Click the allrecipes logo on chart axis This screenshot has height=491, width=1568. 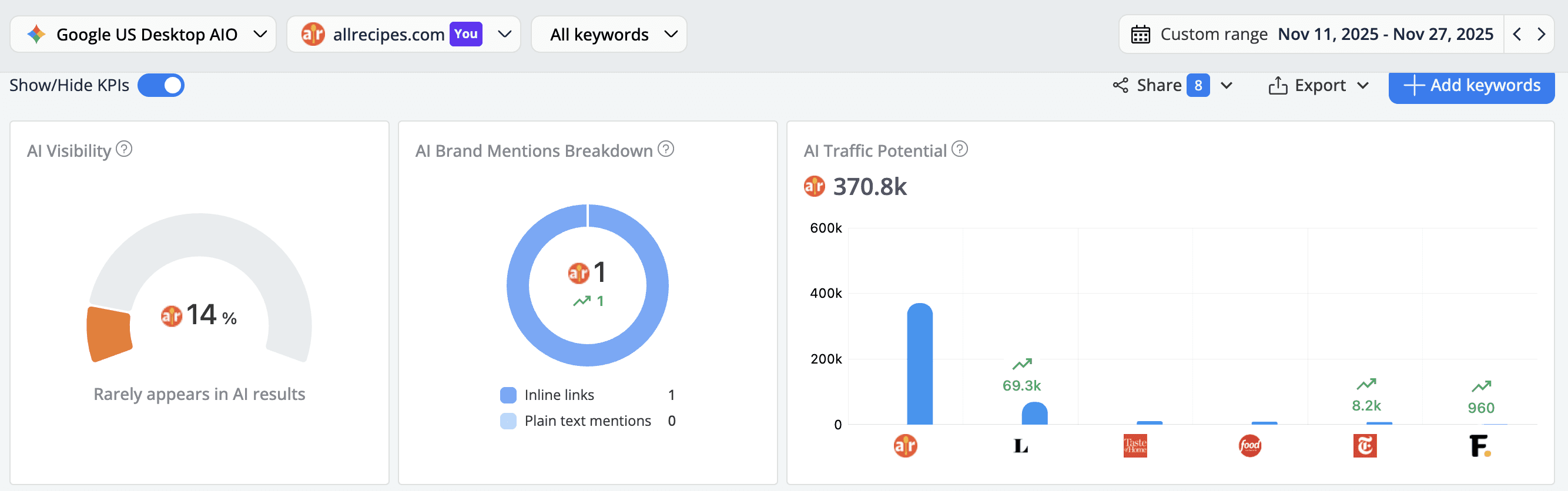coord(905,446)
